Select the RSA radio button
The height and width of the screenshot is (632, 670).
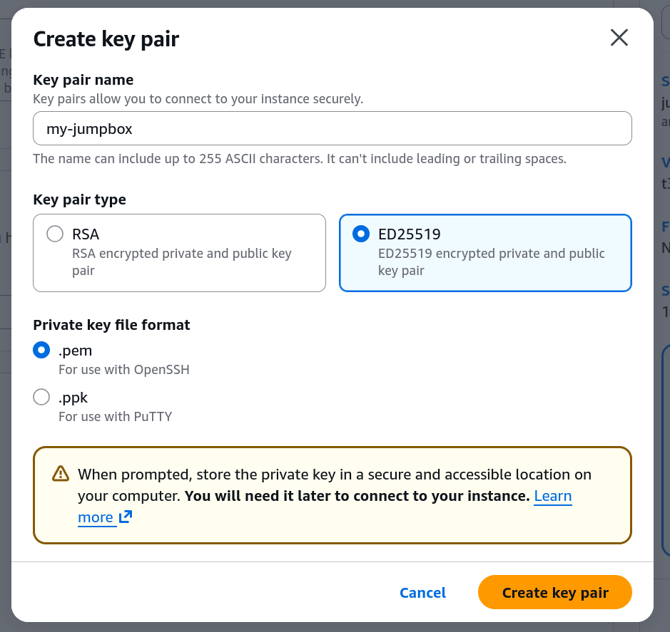click(56, 234)
